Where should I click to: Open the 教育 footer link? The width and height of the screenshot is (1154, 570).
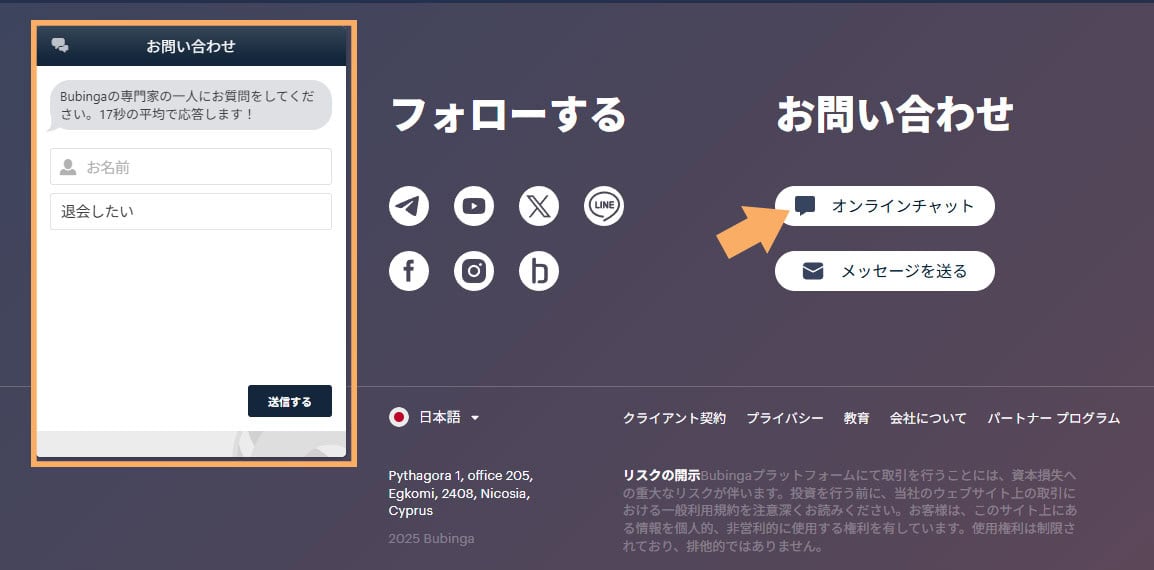[857, 418]
